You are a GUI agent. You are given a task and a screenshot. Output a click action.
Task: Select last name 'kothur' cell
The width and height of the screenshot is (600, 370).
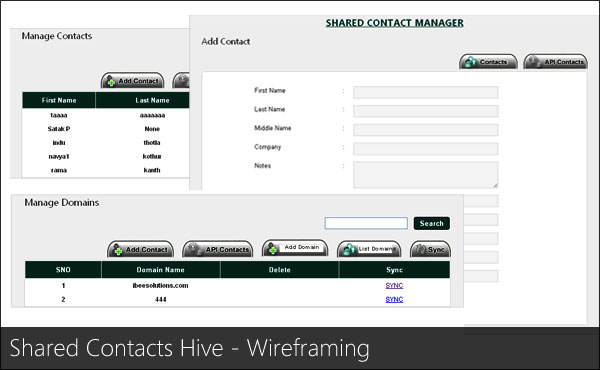[x=152, y=156]
